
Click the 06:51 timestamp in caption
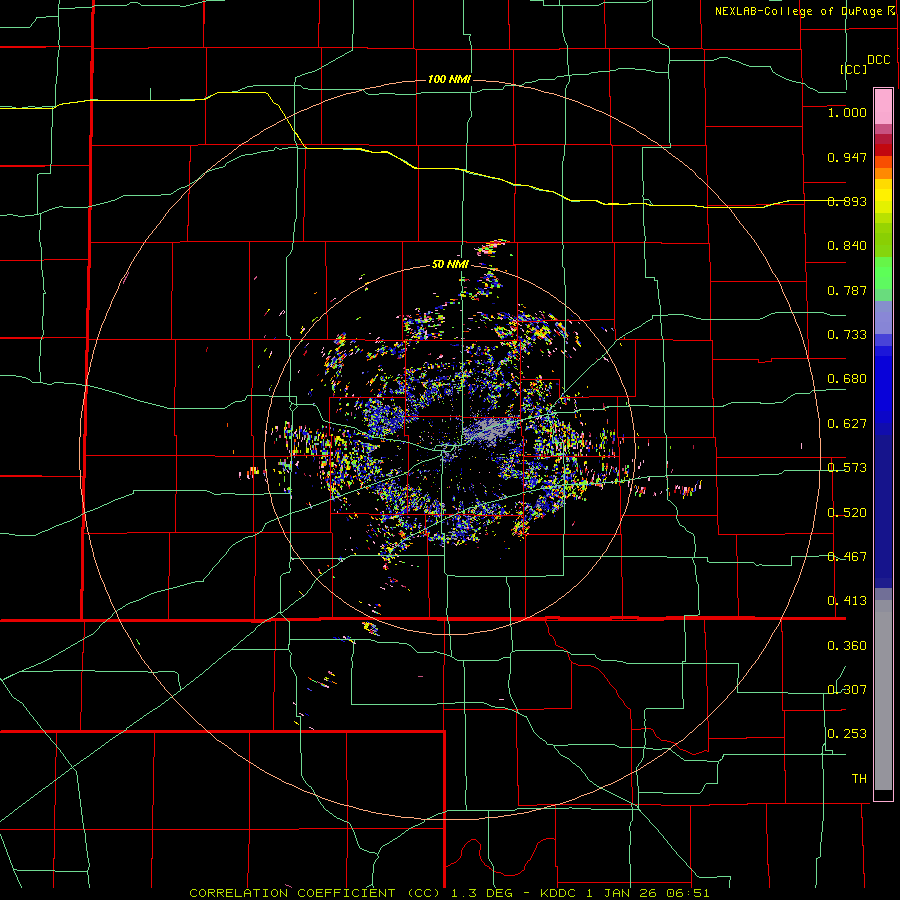coord(688,893)
